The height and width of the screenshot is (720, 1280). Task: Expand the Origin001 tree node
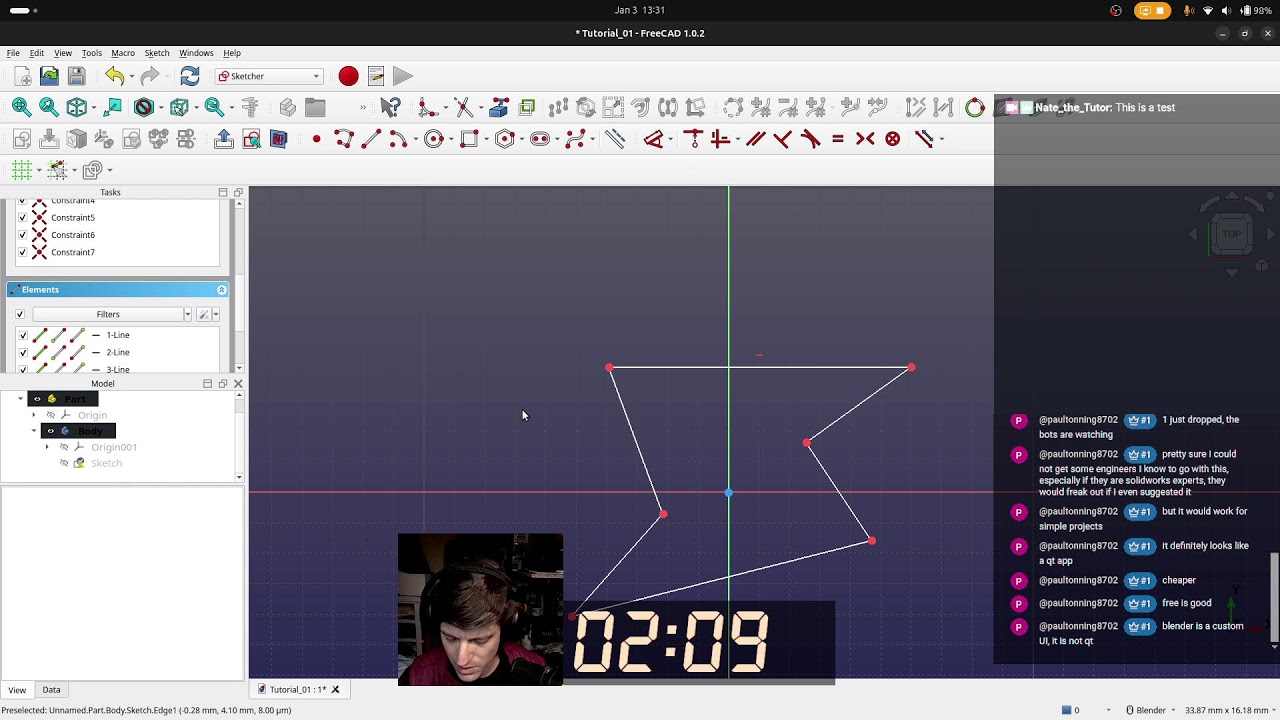coord(47,447)
